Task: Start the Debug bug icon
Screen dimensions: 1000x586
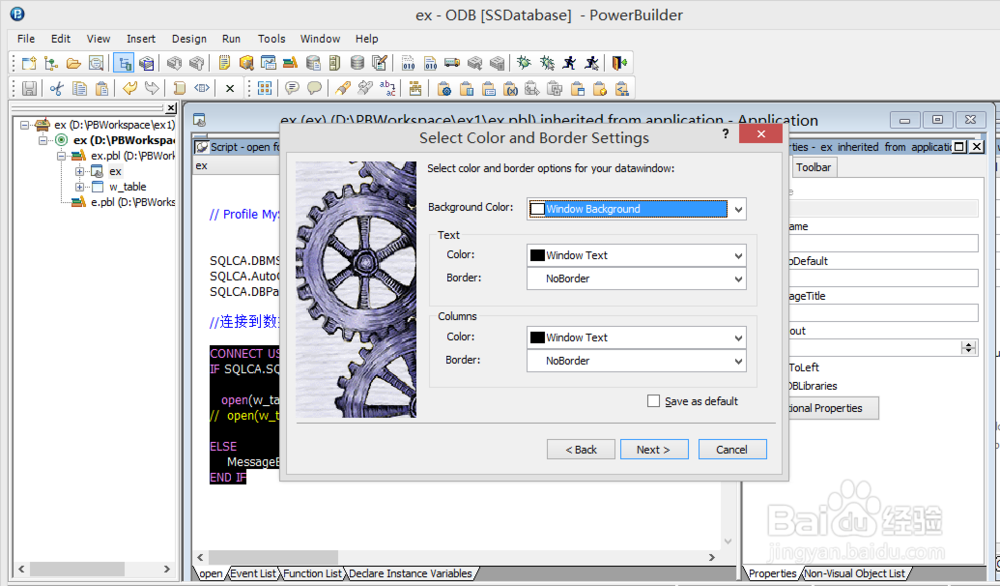Action: coord(524,62)
